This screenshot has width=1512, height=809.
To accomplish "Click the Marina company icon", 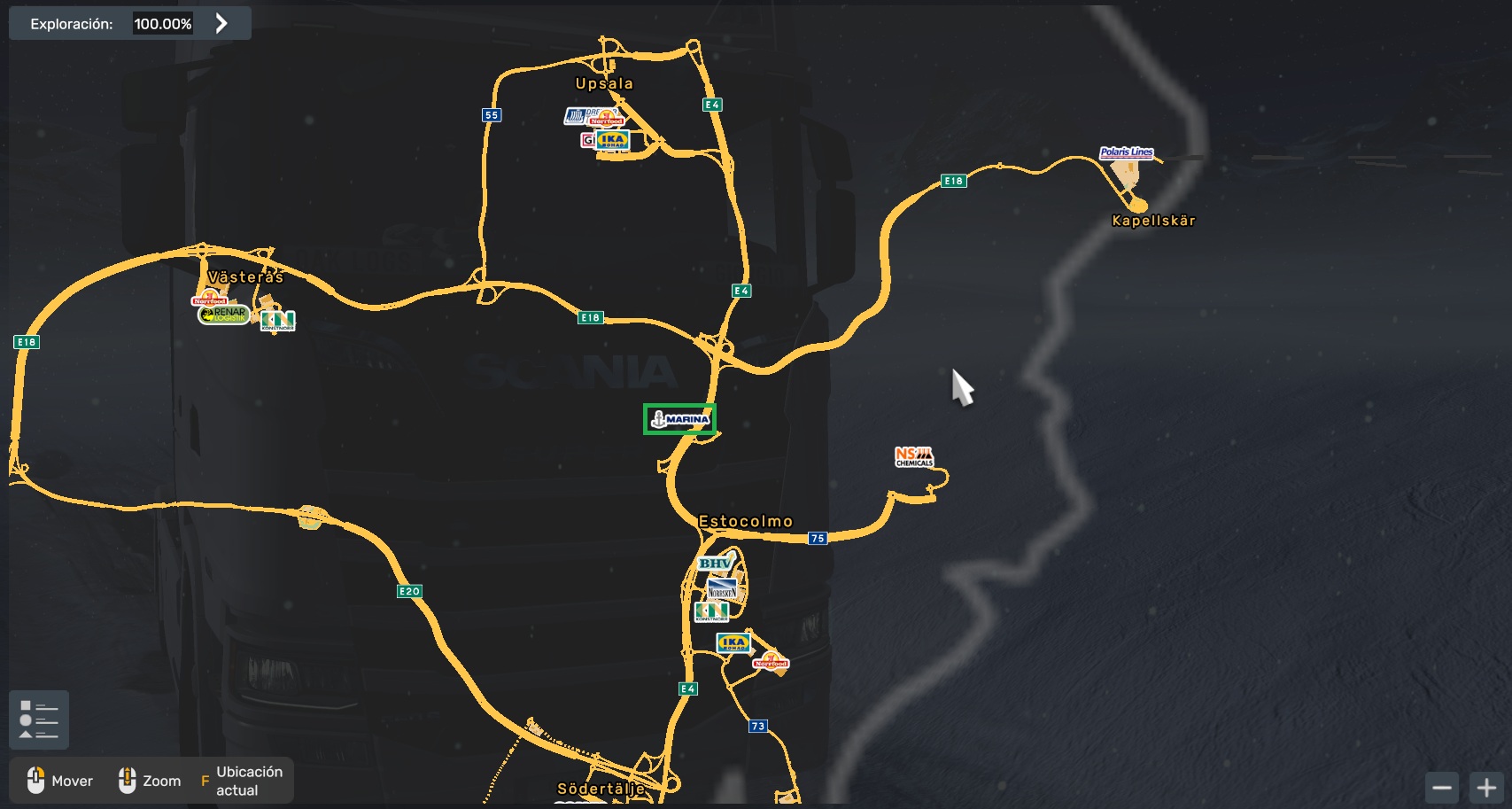I will click(679, 419).
